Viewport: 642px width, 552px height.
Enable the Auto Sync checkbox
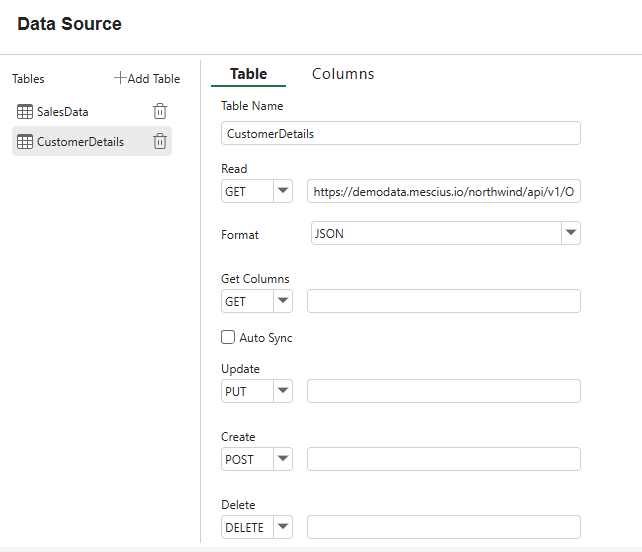point(228,338)
